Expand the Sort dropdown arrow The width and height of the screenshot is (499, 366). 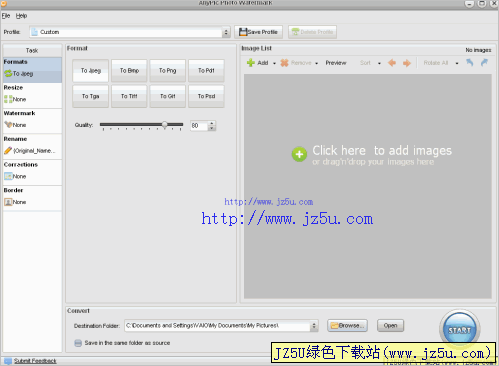[x=379, y=63]
